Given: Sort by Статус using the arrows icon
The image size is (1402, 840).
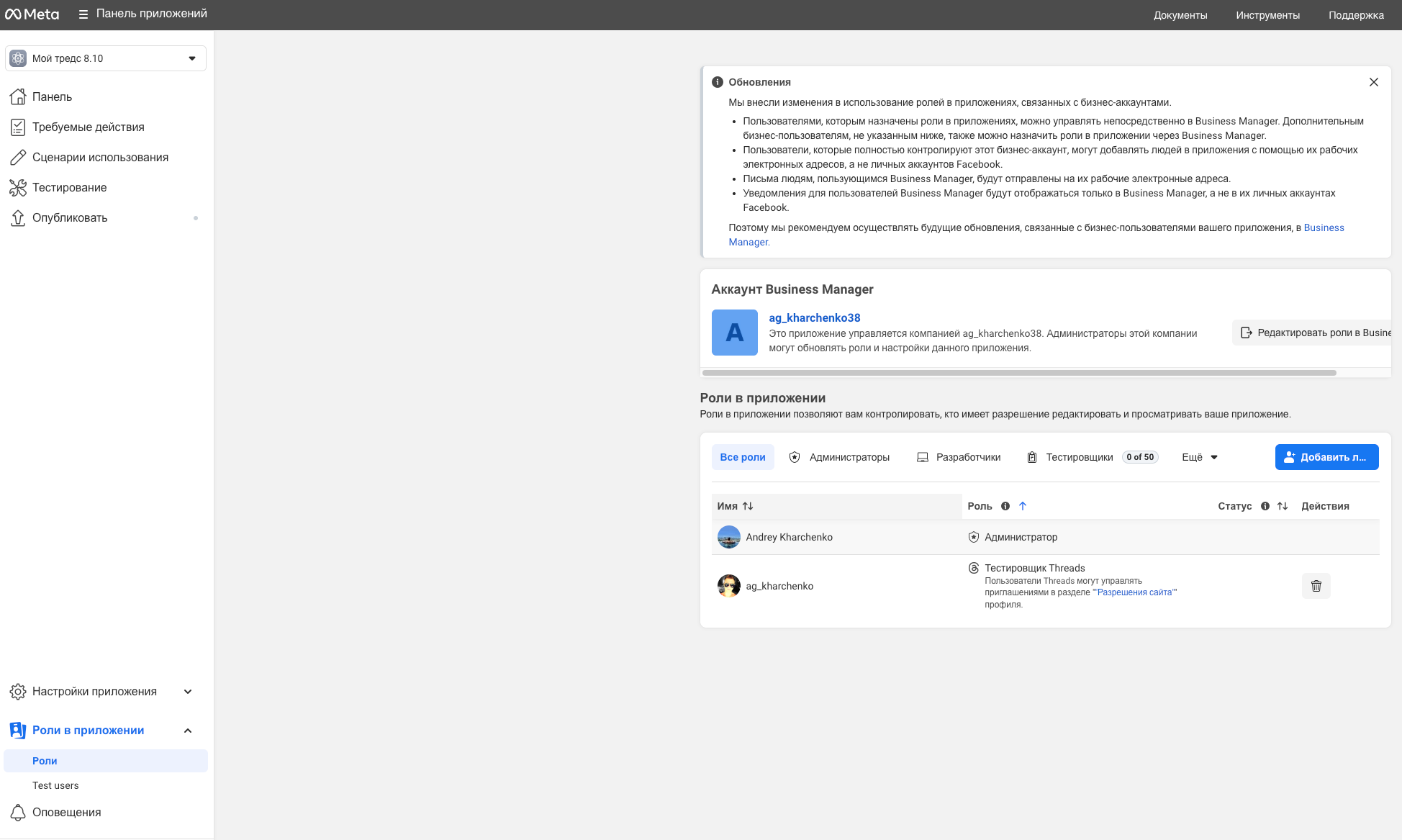Looking at the screenshot, I should (x=1282, y=506).
